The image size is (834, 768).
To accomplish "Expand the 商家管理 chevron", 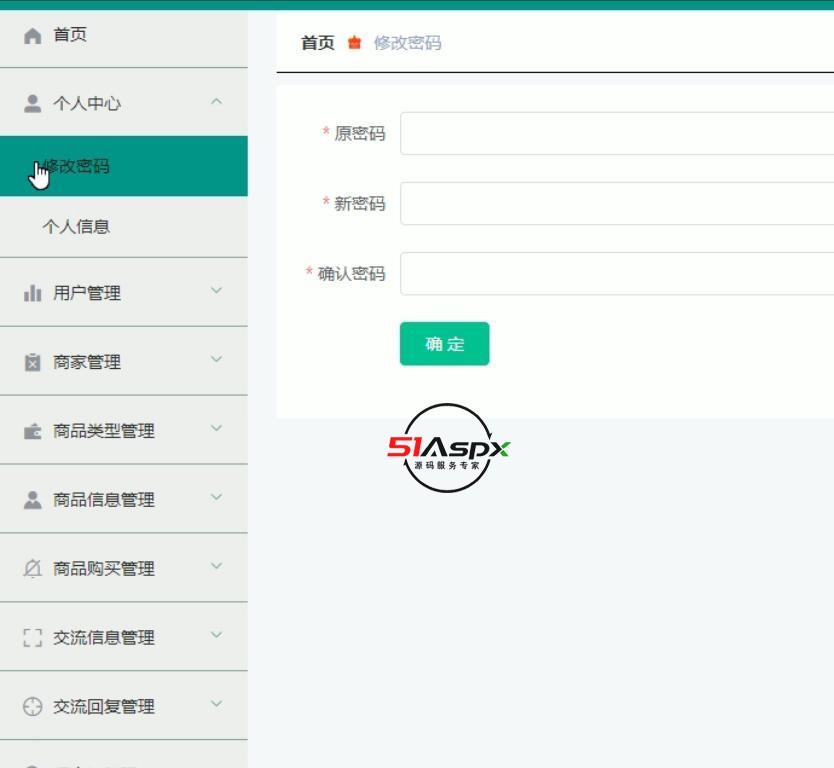I will click(x=216, y=360).
